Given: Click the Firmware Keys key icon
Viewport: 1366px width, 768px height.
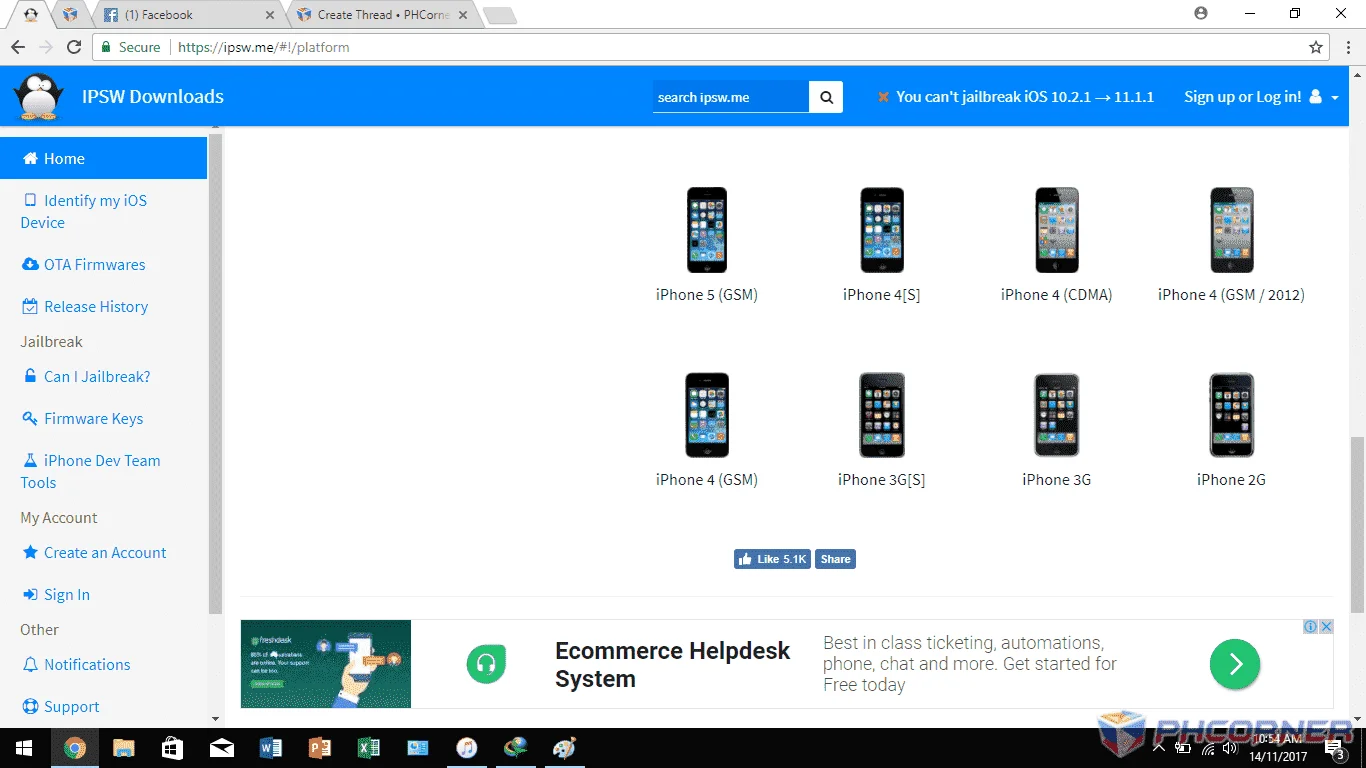Looking at the screenshot, I should pyautogui.click(x=30, y=419).
